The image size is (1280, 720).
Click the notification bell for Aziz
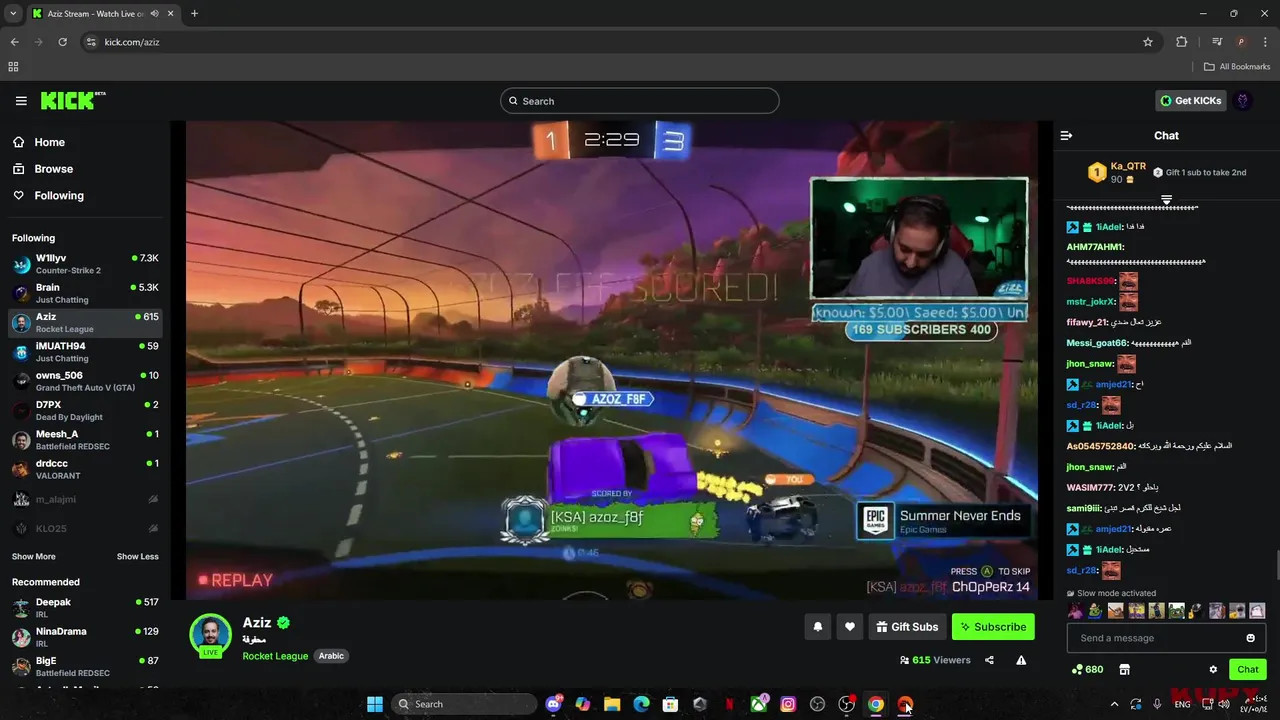tap(818, 627)
